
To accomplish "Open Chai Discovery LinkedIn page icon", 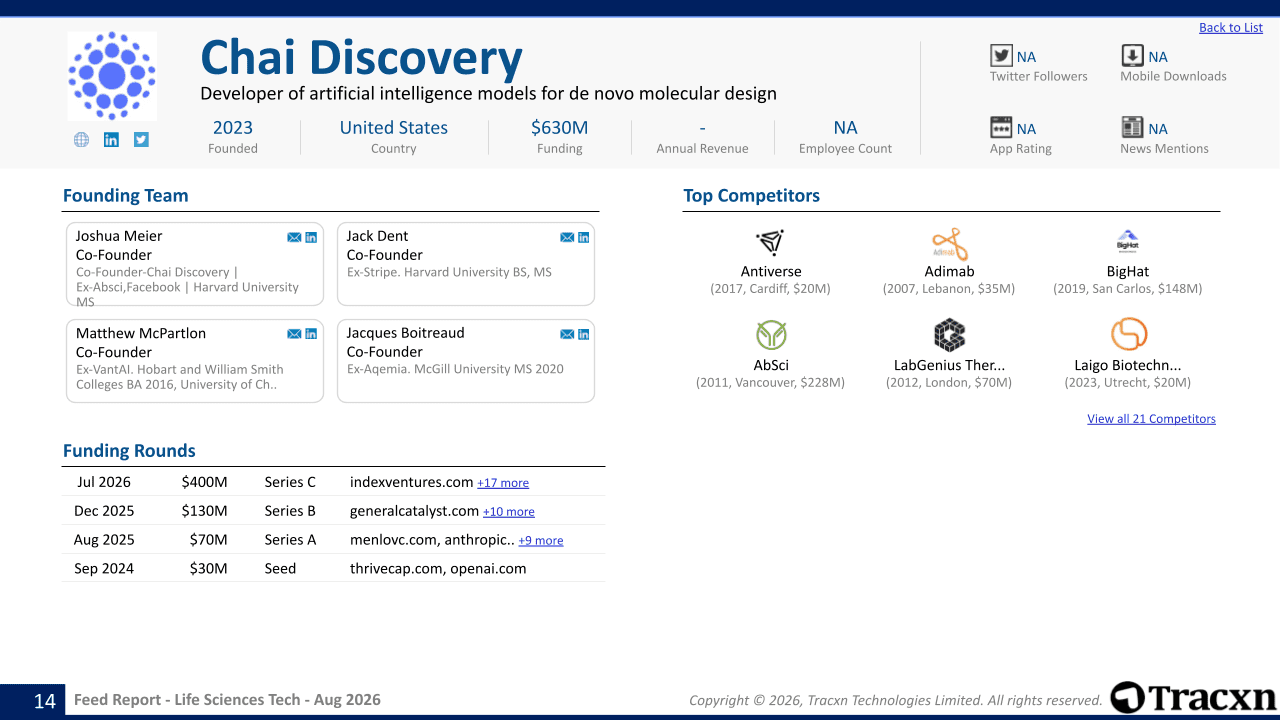I will pyautogui.click(x=111, y=140).
